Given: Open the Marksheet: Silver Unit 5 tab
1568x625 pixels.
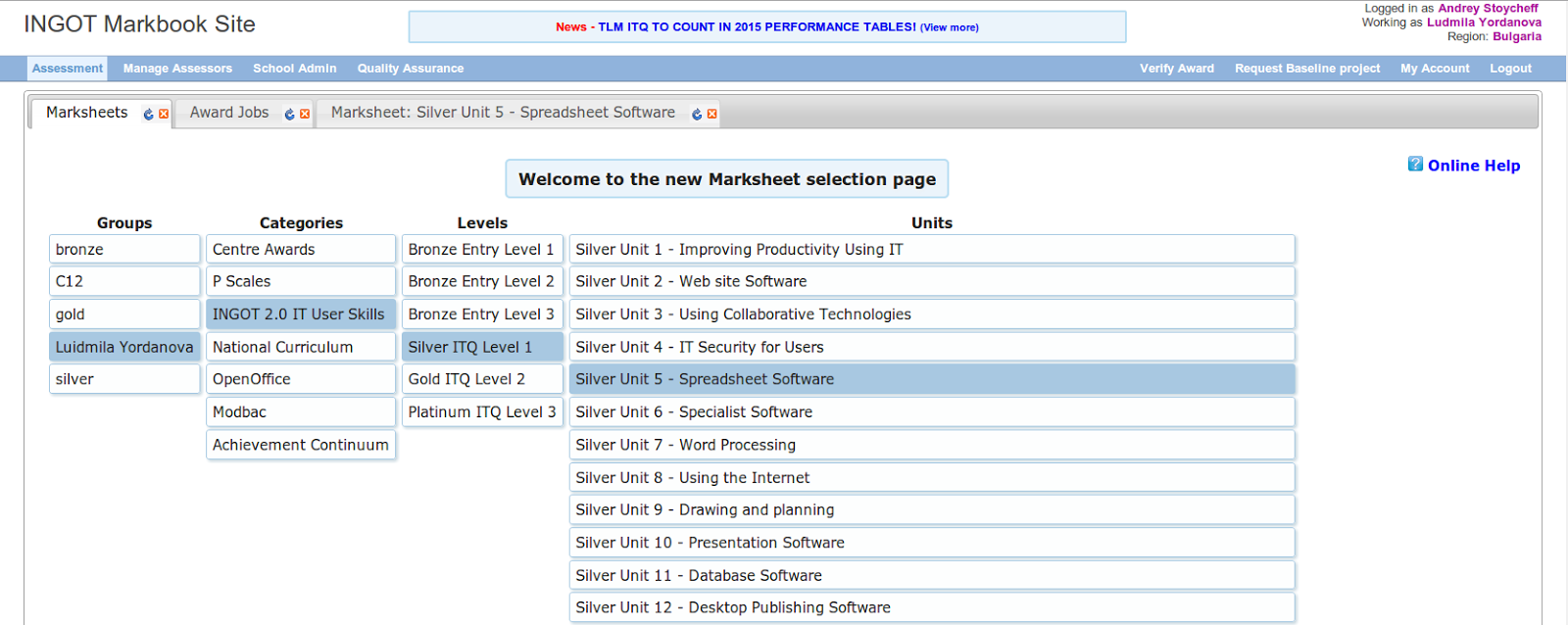Looking at the screenshot, I should tap(503, 113).
